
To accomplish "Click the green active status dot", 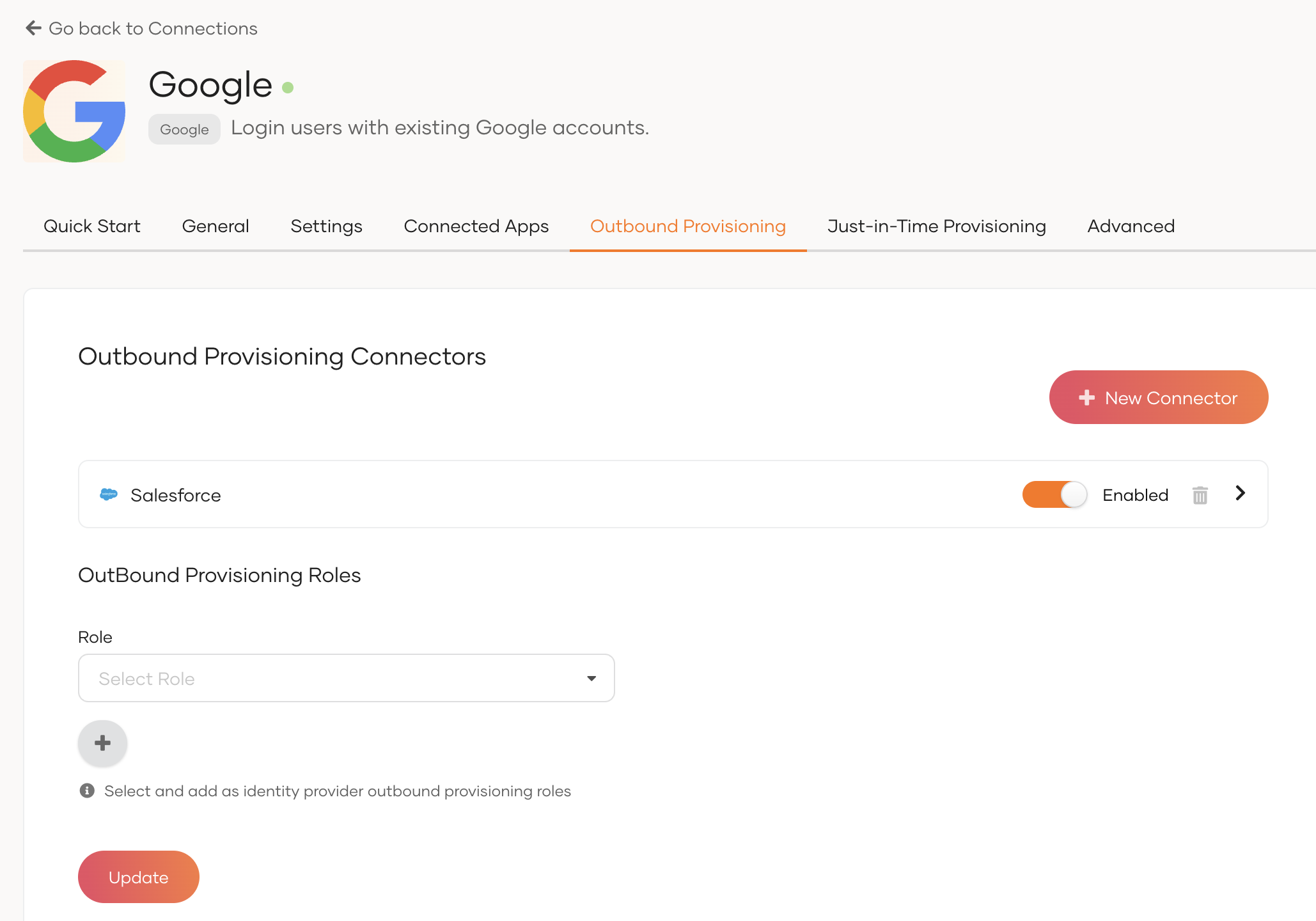I will pos(288,88).
